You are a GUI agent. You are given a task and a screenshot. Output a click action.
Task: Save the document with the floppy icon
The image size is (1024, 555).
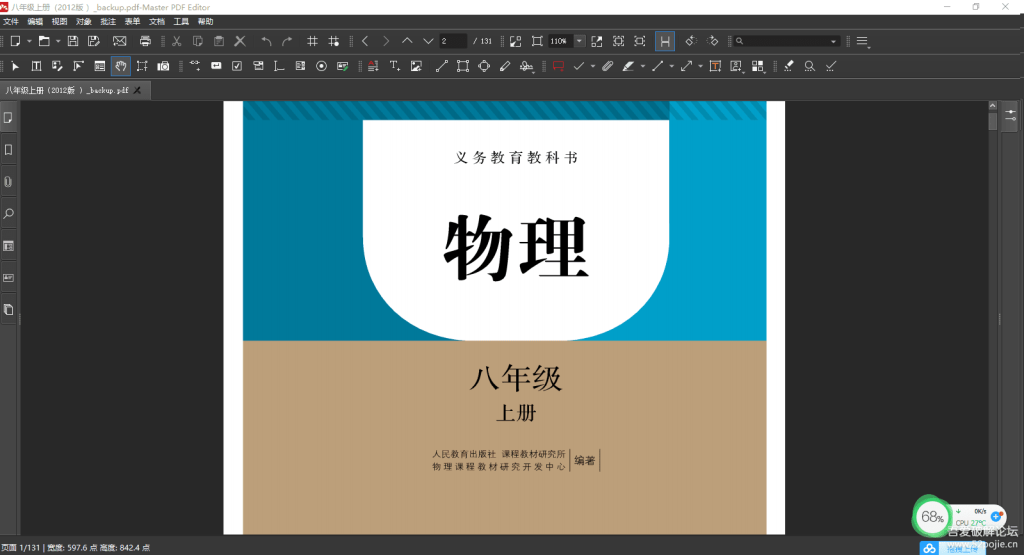[72, 41]
